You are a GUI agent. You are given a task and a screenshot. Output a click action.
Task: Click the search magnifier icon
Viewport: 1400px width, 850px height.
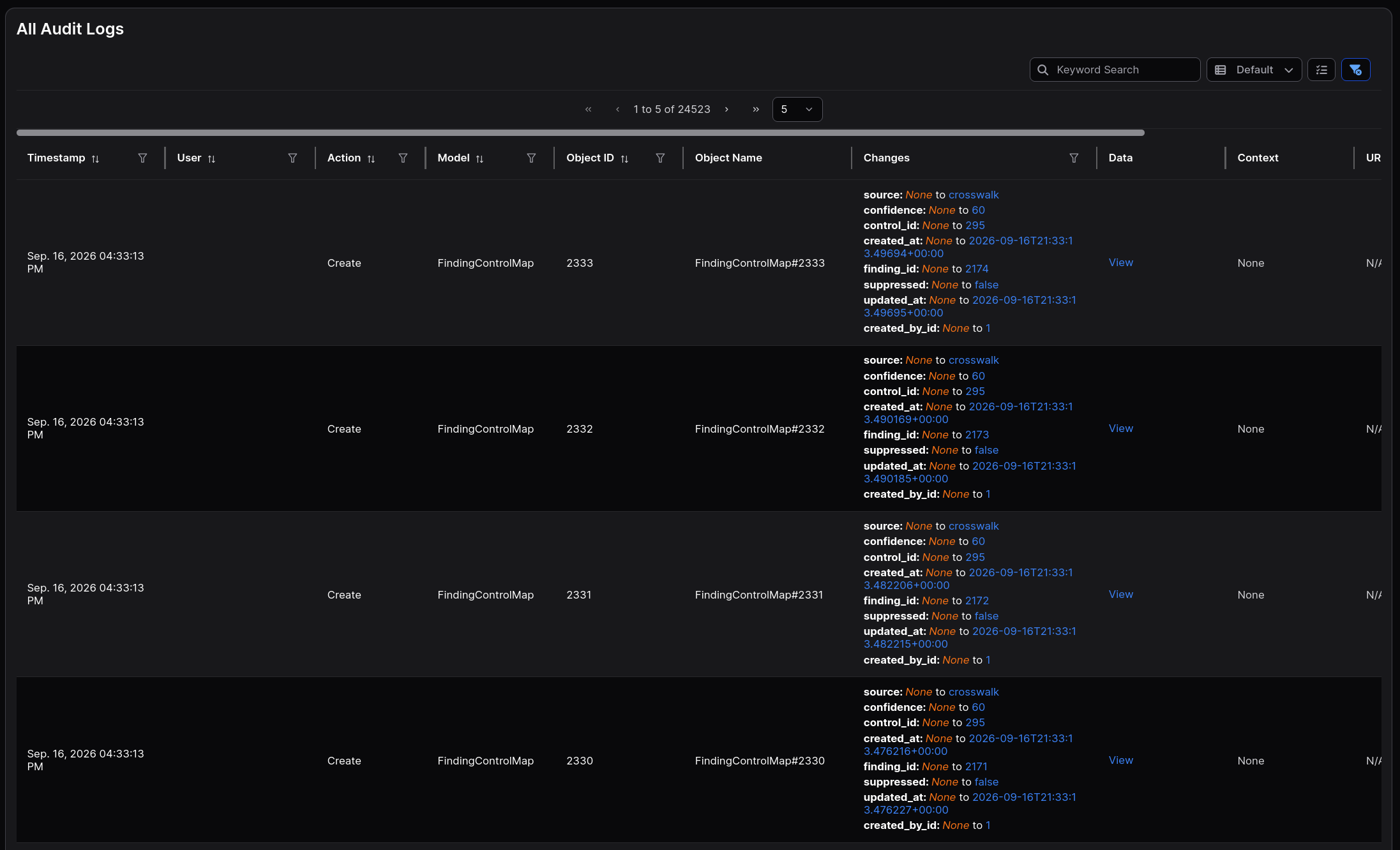point(1042,70)
